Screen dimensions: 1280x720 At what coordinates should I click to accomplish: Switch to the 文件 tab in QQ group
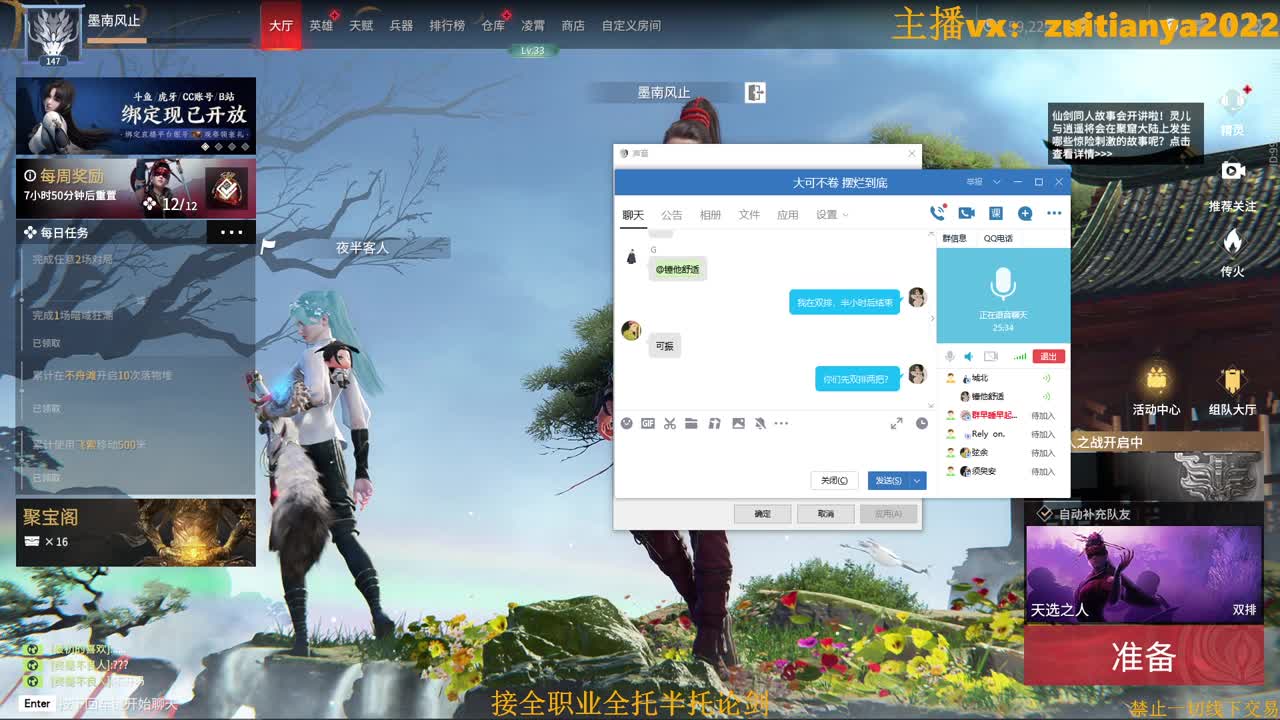tap(749, 213)
